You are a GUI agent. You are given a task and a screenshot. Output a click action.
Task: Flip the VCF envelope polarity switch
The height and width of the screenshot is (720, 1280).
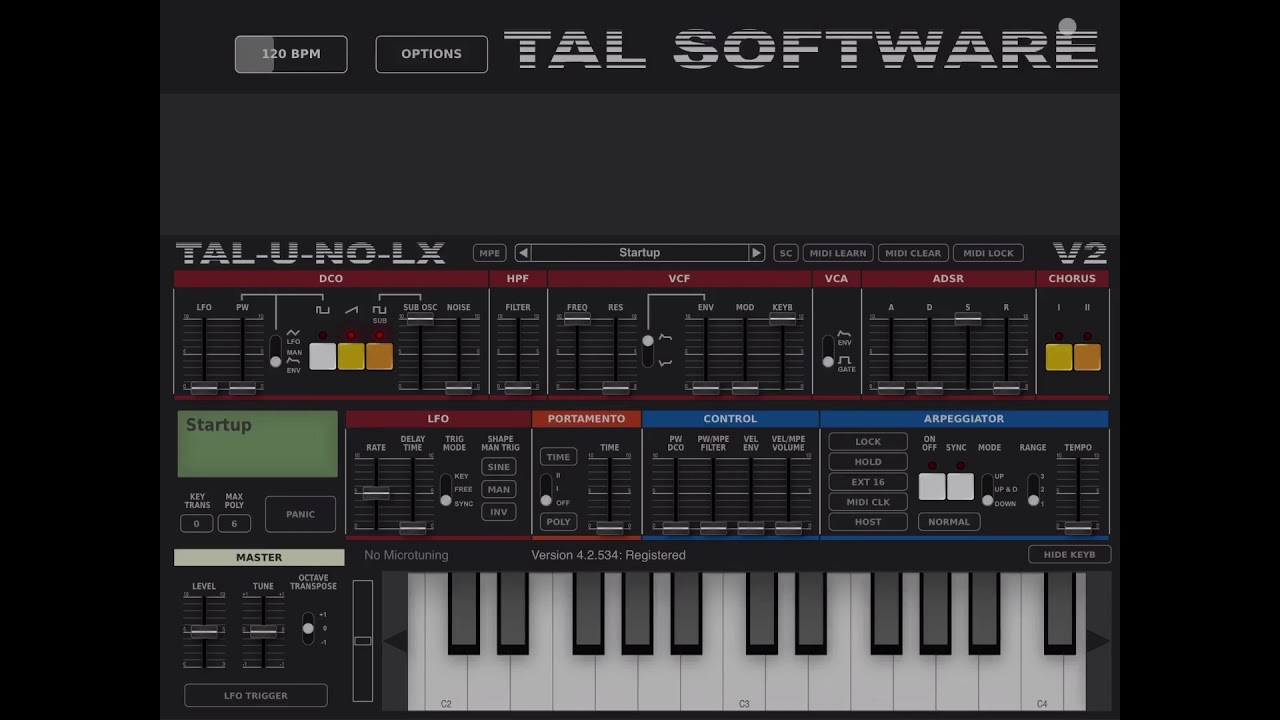coord(648,351)
